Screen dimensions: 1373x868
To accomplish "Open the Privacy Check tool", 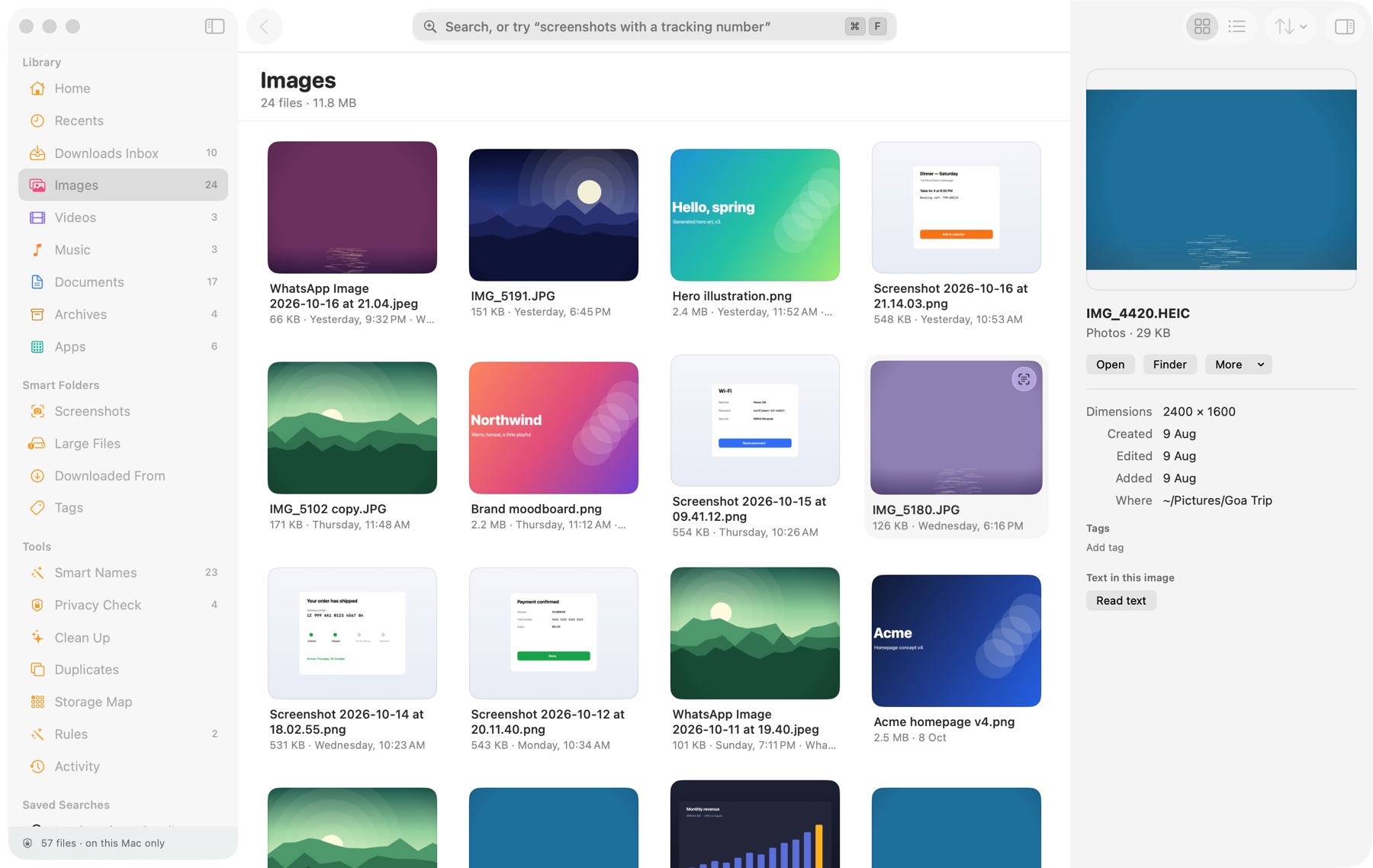I will pyautogui.click(x=123, y=605).
